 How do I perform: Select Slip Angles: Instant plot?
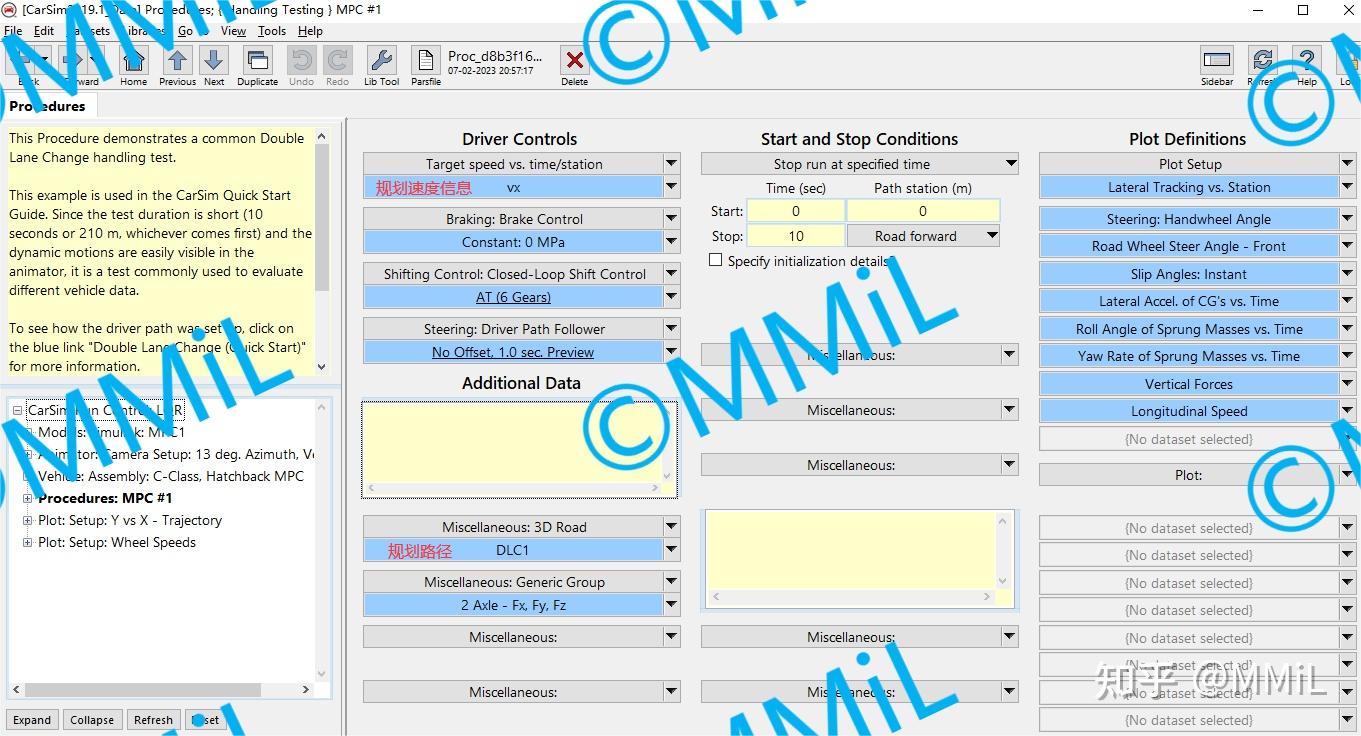1189,274
